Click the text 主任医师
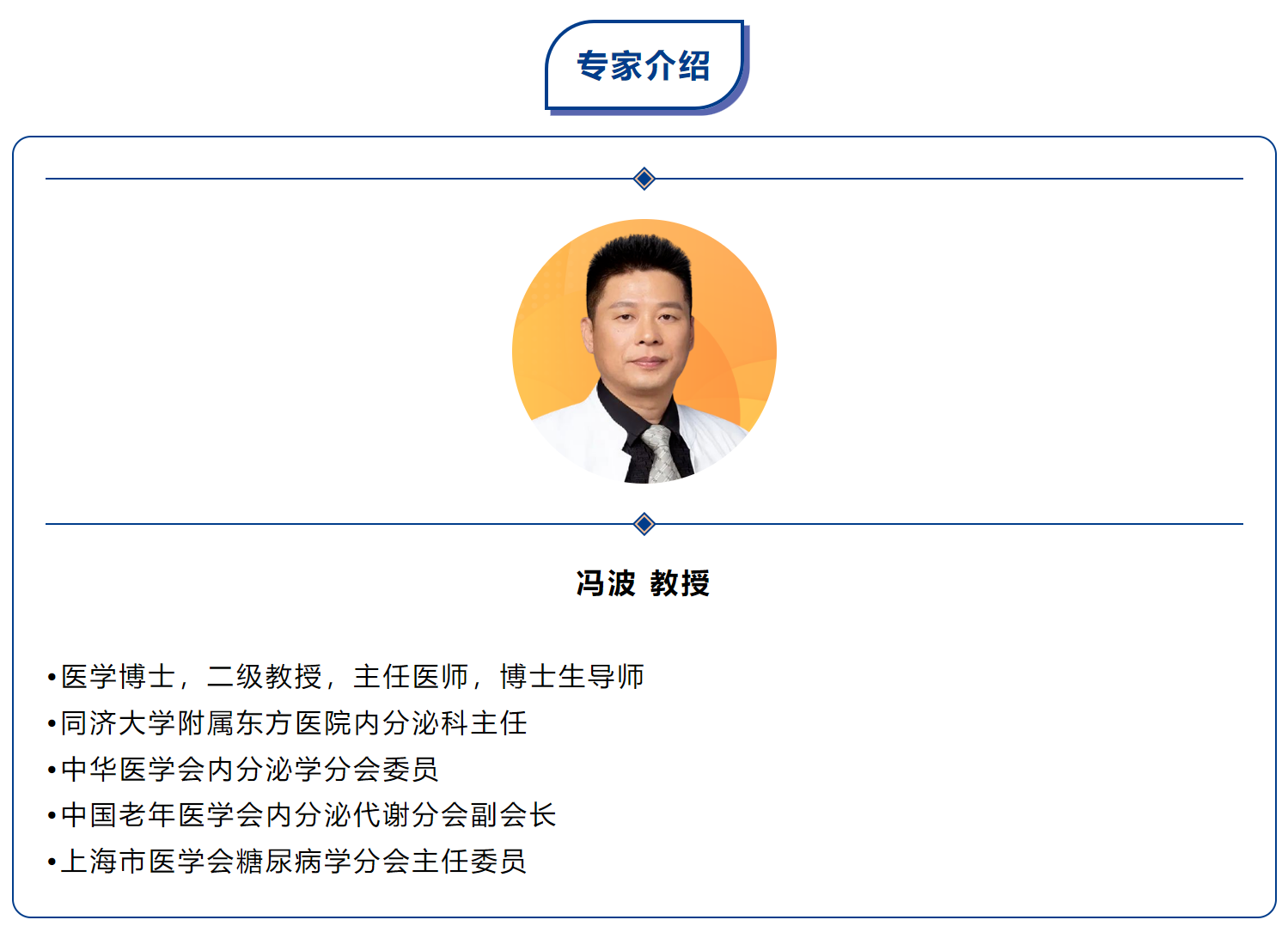 411,677
